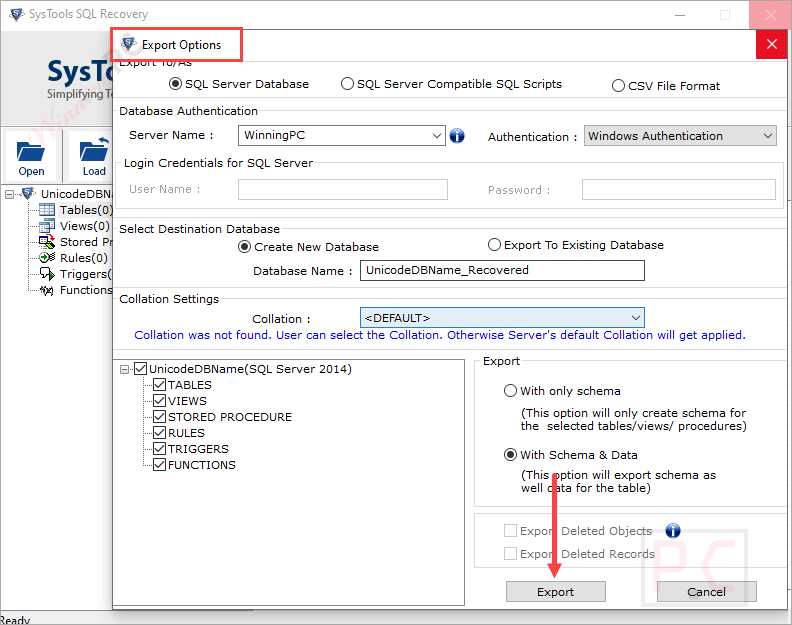Viewport: 792px width, 625px height.
Task: Click the Stored Procedures icon in the tree
Action: click(46, 242)
